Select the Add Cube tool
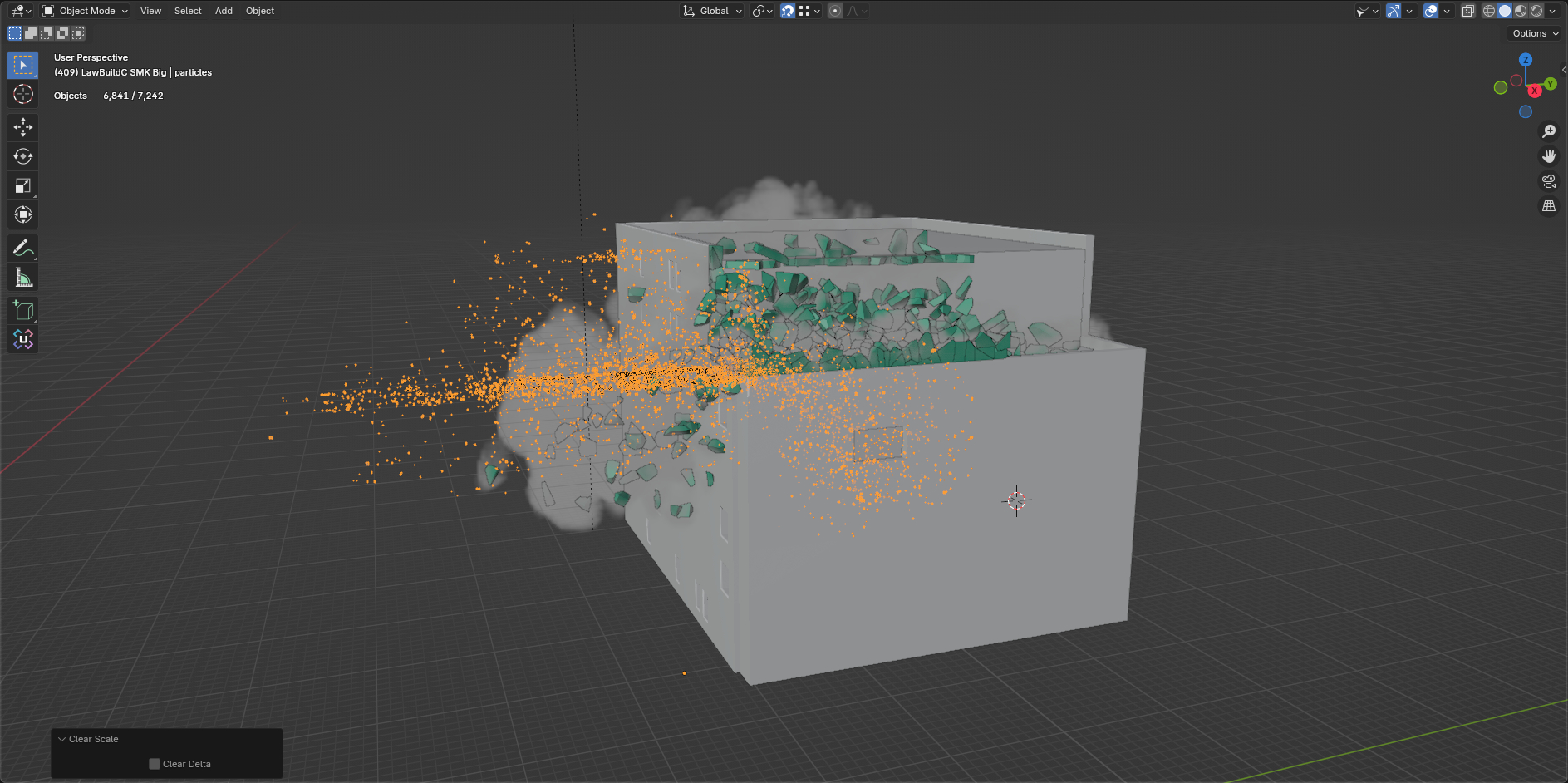 (x=23, y=310)
